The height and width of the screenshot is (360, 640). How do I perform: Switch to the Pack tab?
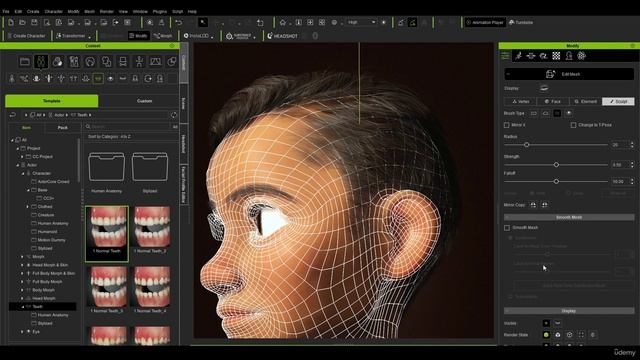click(62, 128)
